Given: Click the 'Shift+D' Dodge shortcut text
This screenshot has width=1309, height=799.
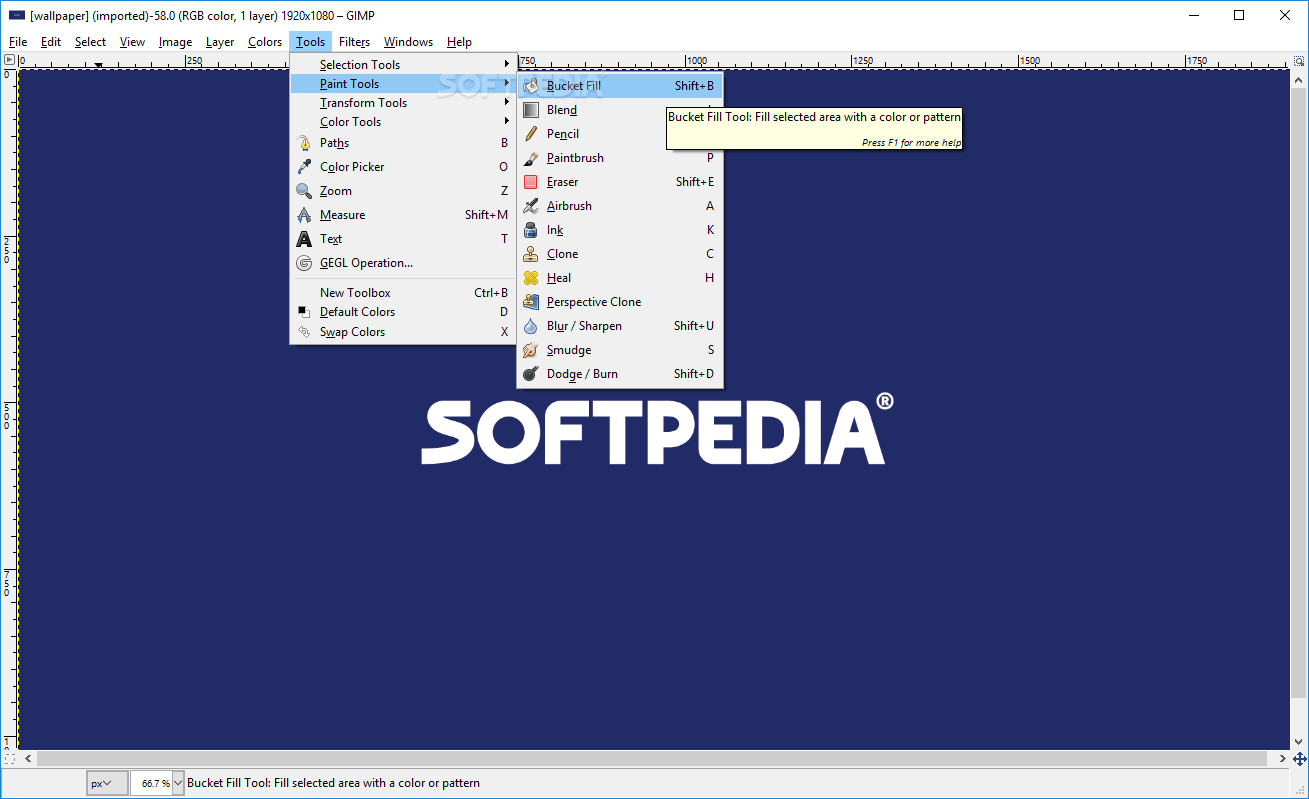Looking at the screenshot, I should pyautogui.click(x=694, y=374).
